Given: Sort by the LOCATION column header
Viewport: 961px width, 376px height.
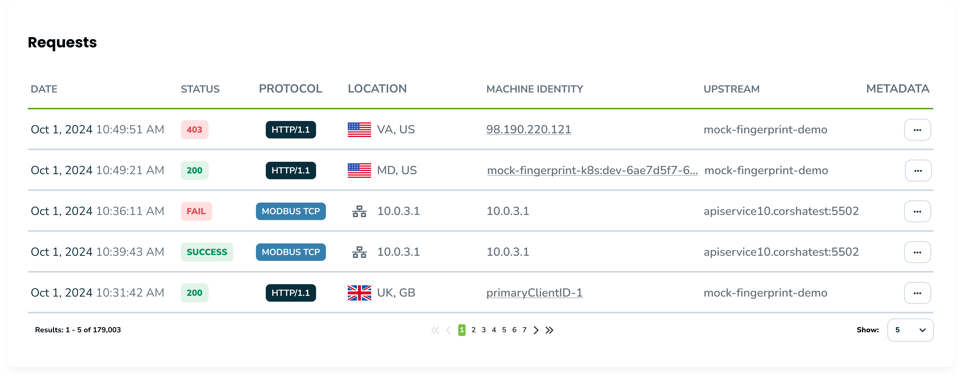Looking at the screenshot, I should 377,88.
